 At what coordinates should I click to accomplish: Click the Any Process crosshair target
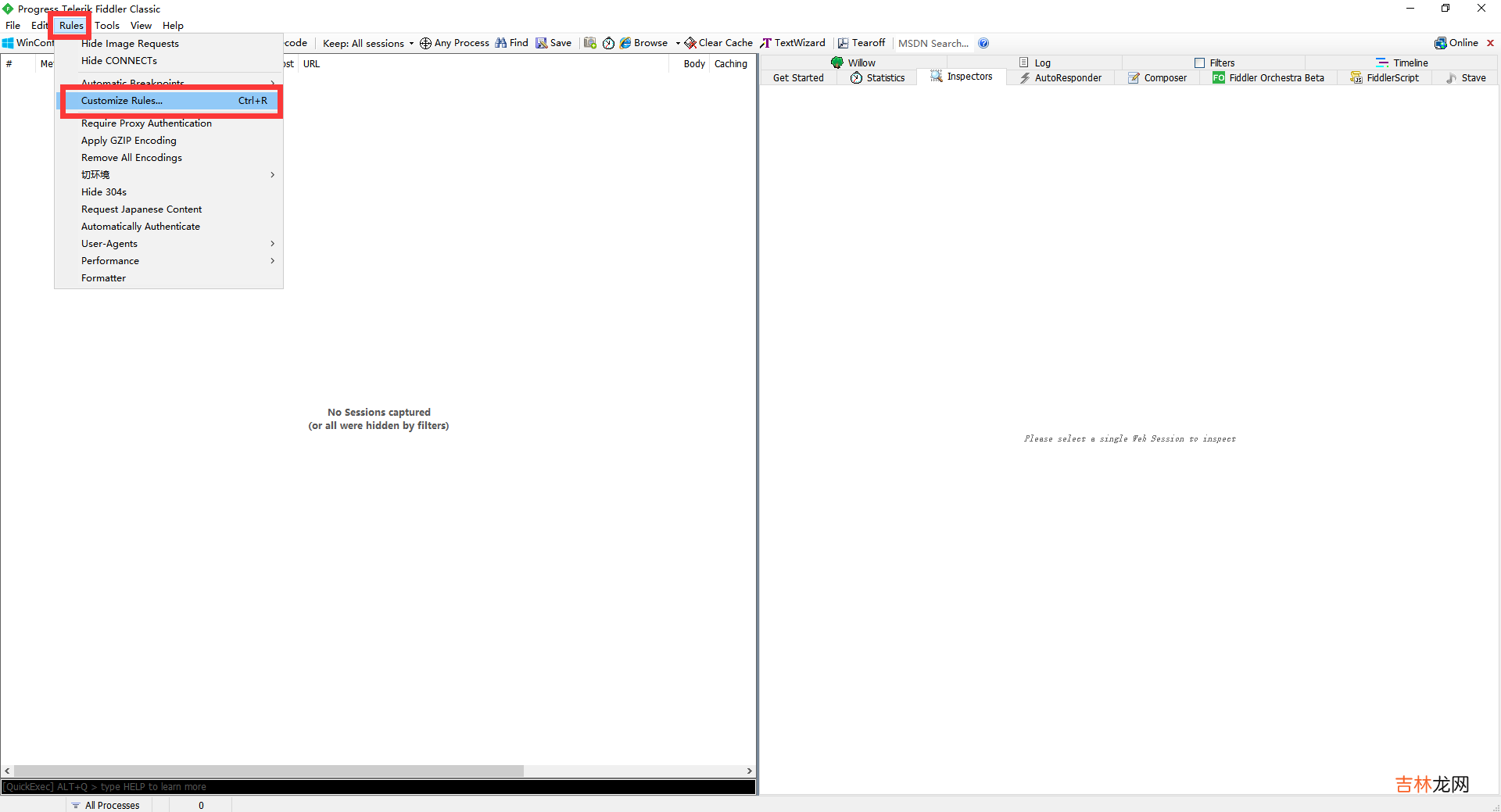pyautogui.click(x=426, y=43)
